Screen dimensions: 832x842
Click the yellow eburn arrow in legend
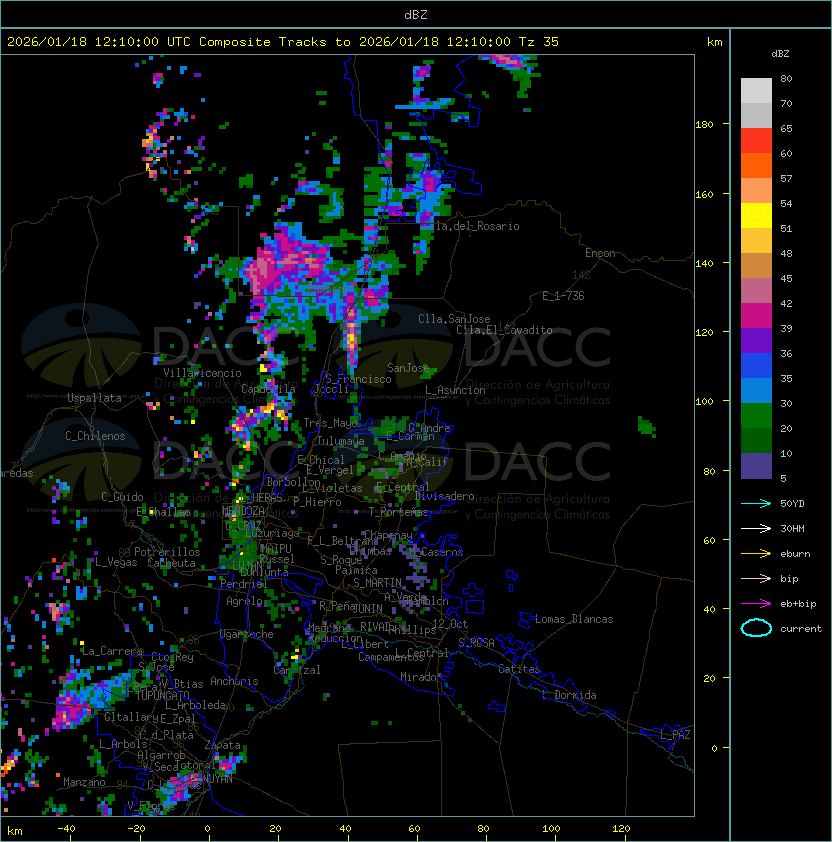tap(756, 554)
